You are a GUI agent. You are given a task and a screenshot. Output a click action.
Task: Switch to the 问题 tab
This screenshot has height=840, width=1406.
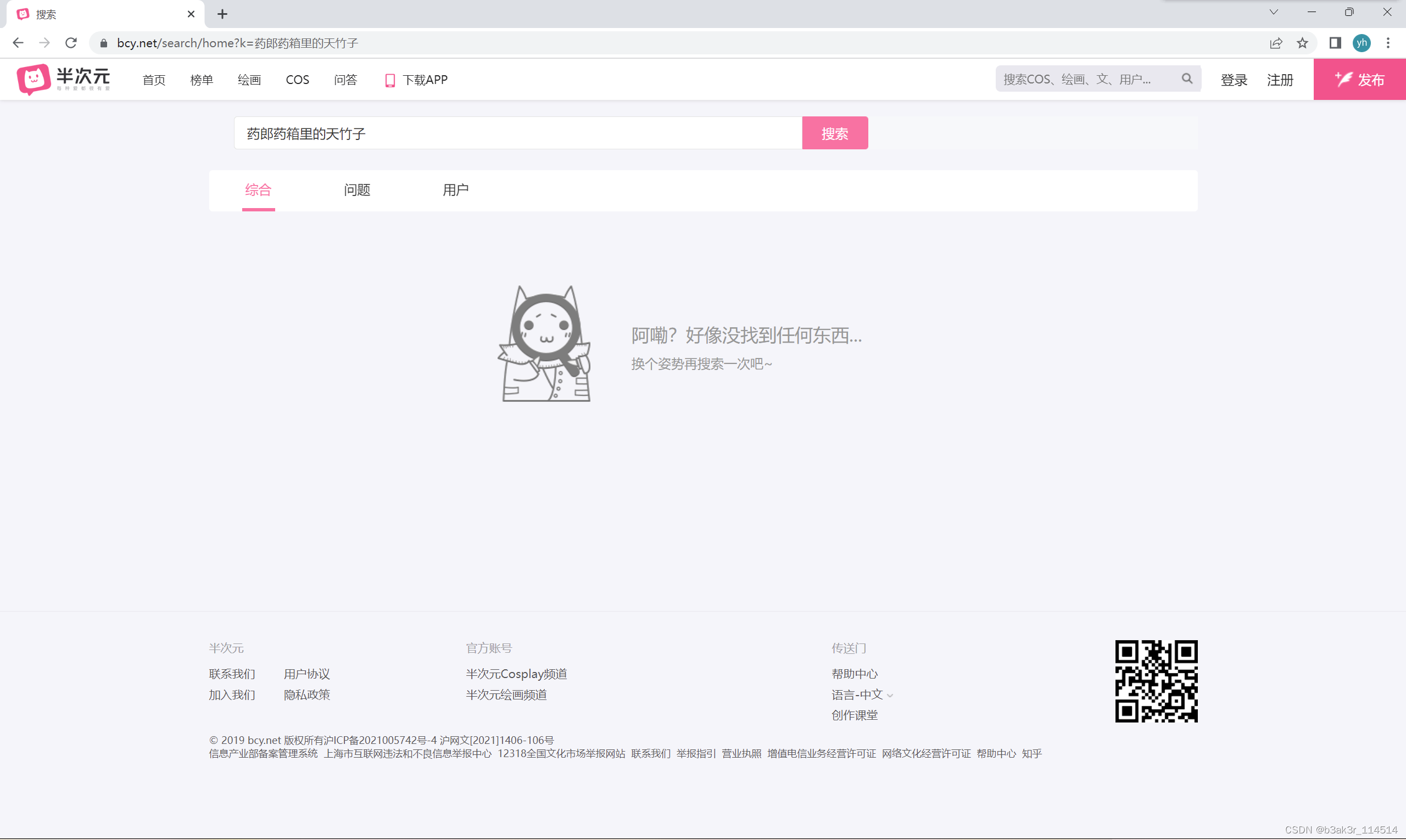357,190
